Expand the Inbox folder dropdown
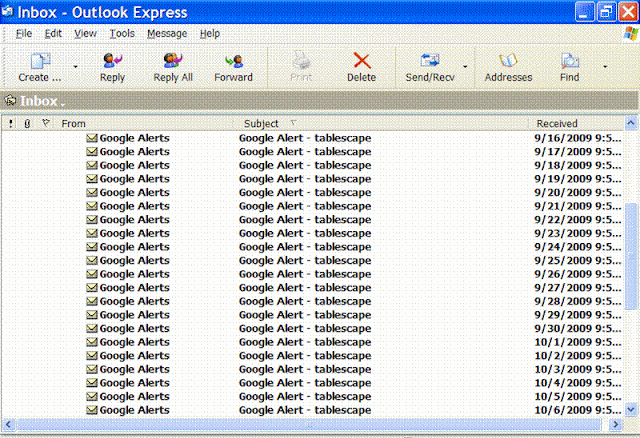The height and width of the screenshot is (438, 640). 62,105
